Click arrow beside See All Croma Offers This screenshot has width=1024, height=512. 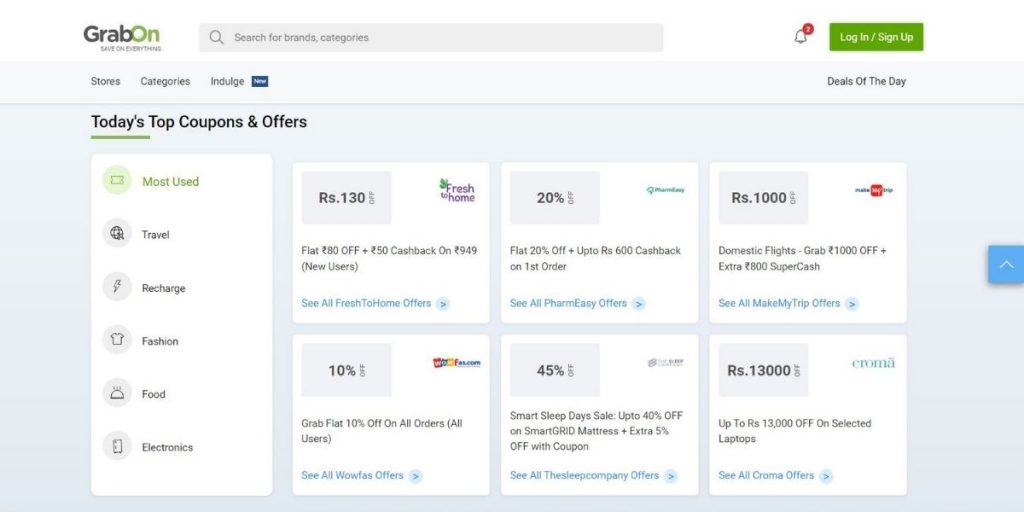[826, 476]
